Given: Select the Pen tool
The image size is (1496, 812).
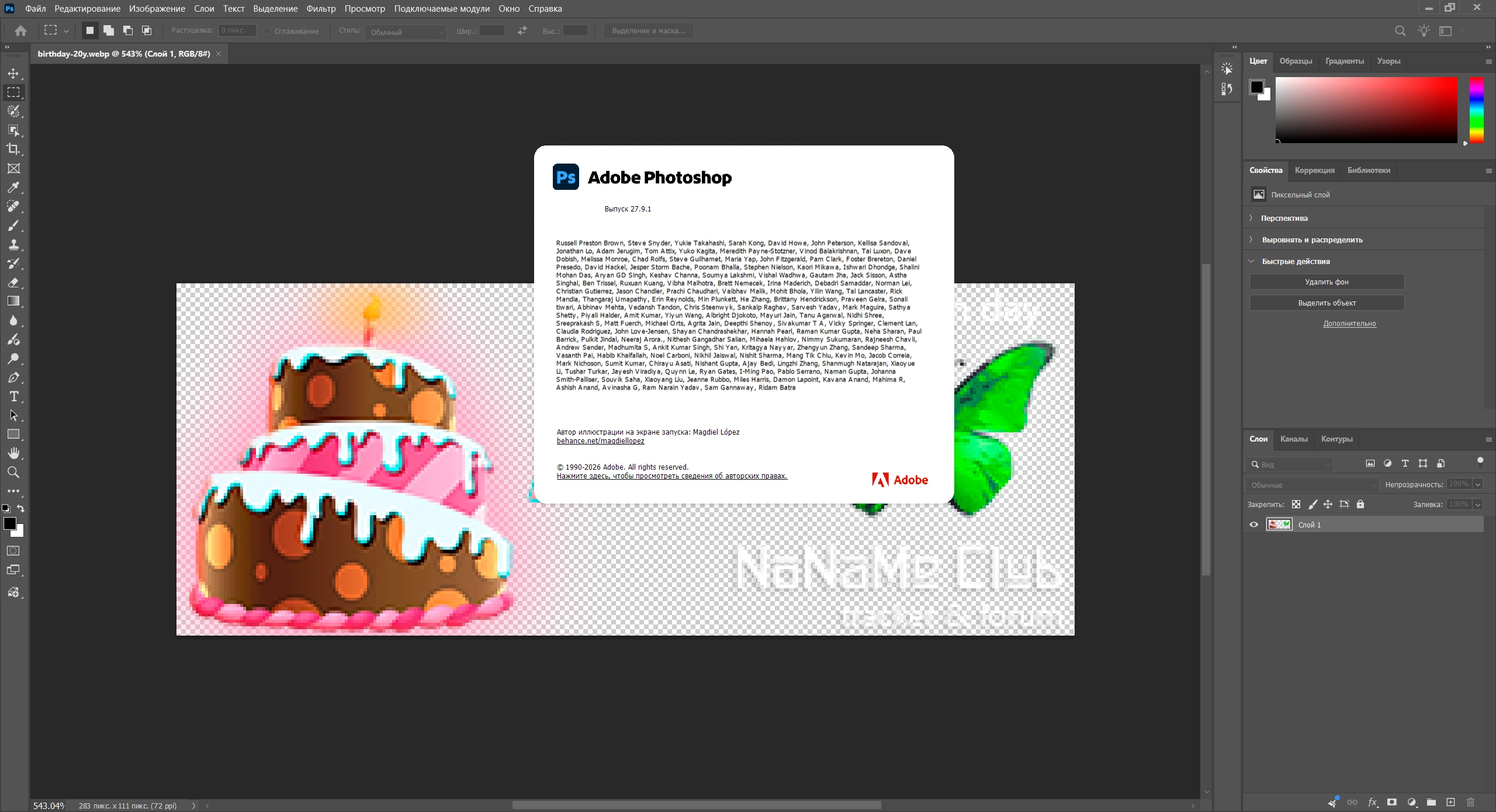Looking at the screenshot, I should [13, 377].
